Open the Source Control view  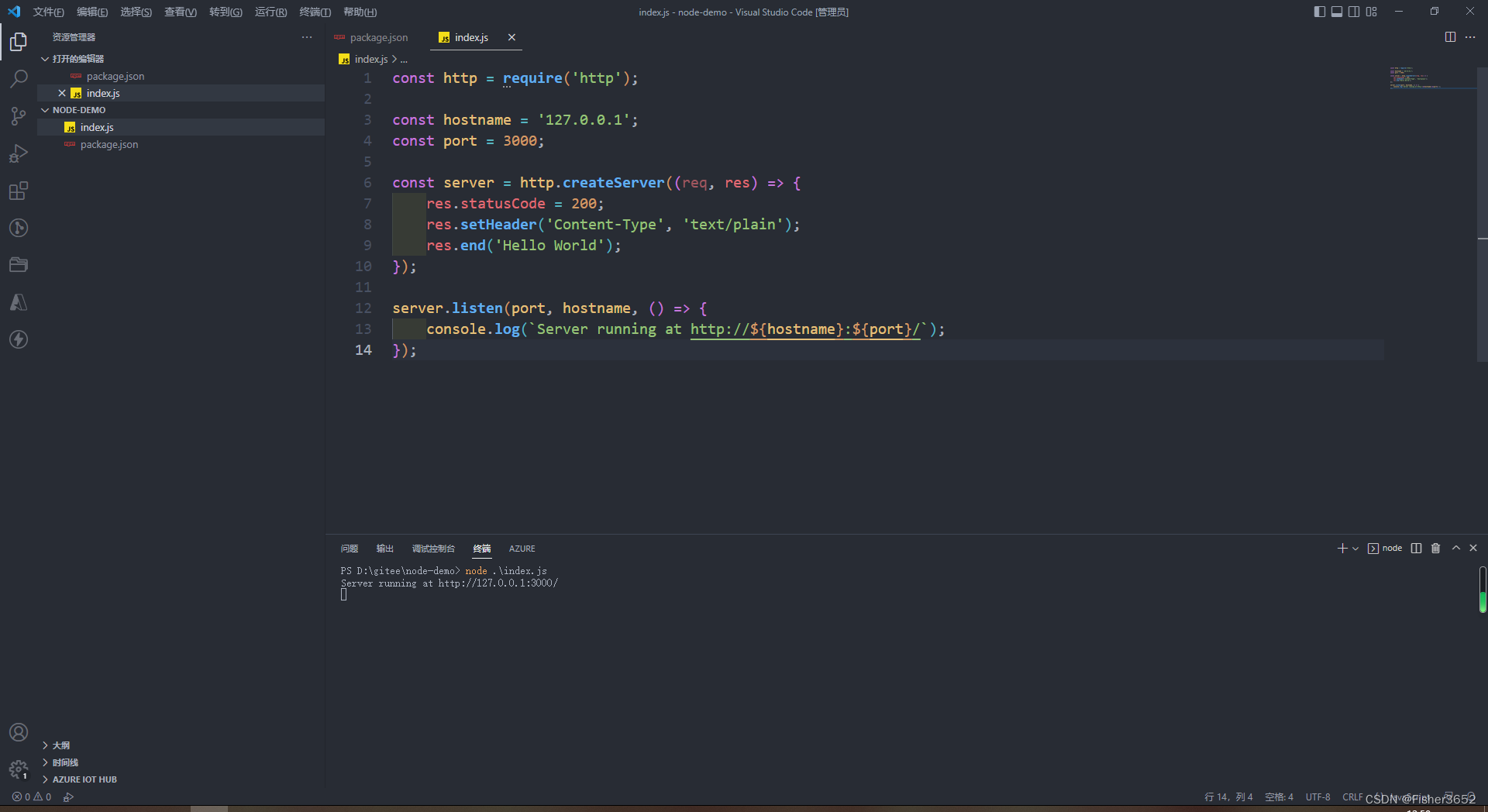point(19,116)
